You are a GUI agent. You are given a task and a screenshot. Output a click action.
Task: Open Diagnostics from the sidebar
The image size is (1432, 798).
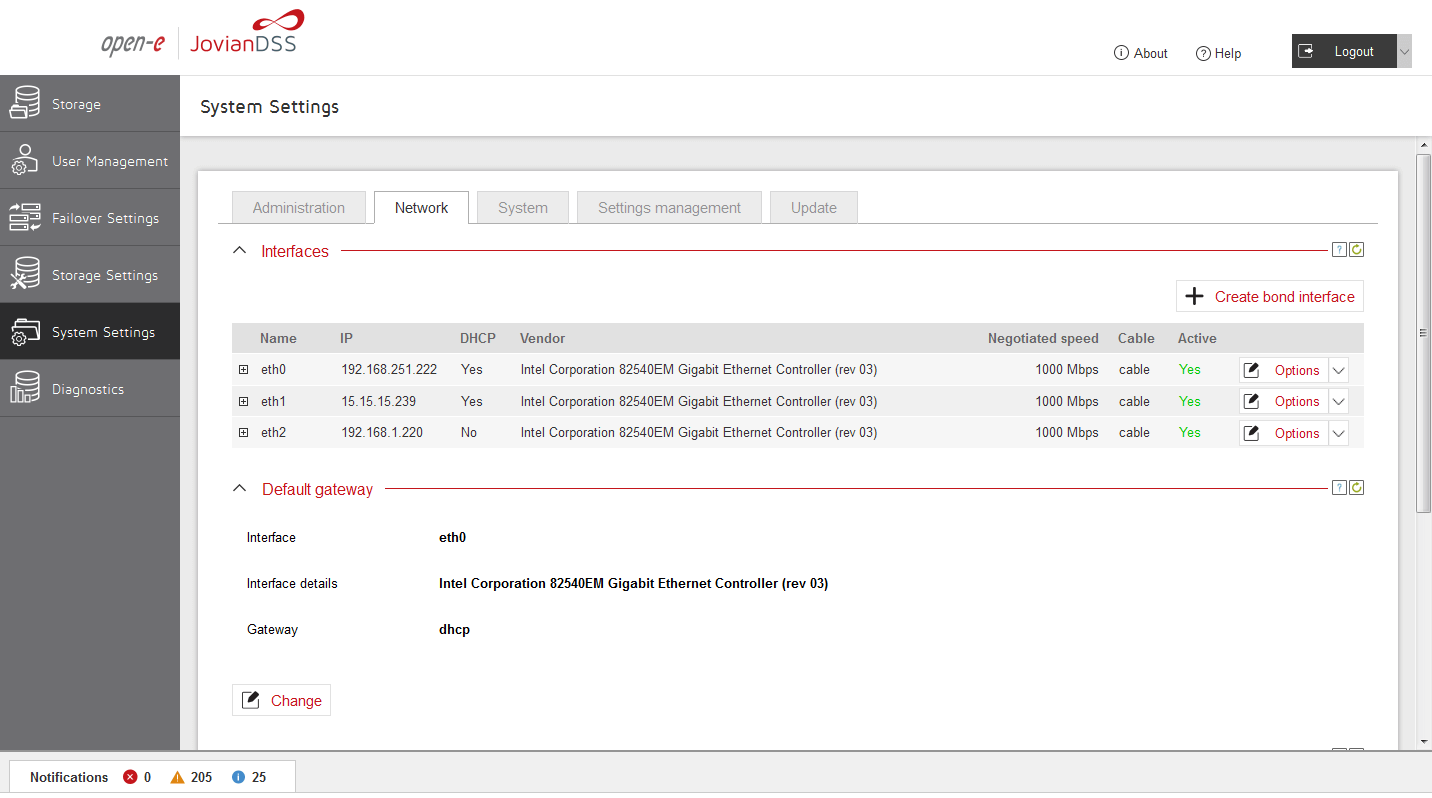[90, 389]
